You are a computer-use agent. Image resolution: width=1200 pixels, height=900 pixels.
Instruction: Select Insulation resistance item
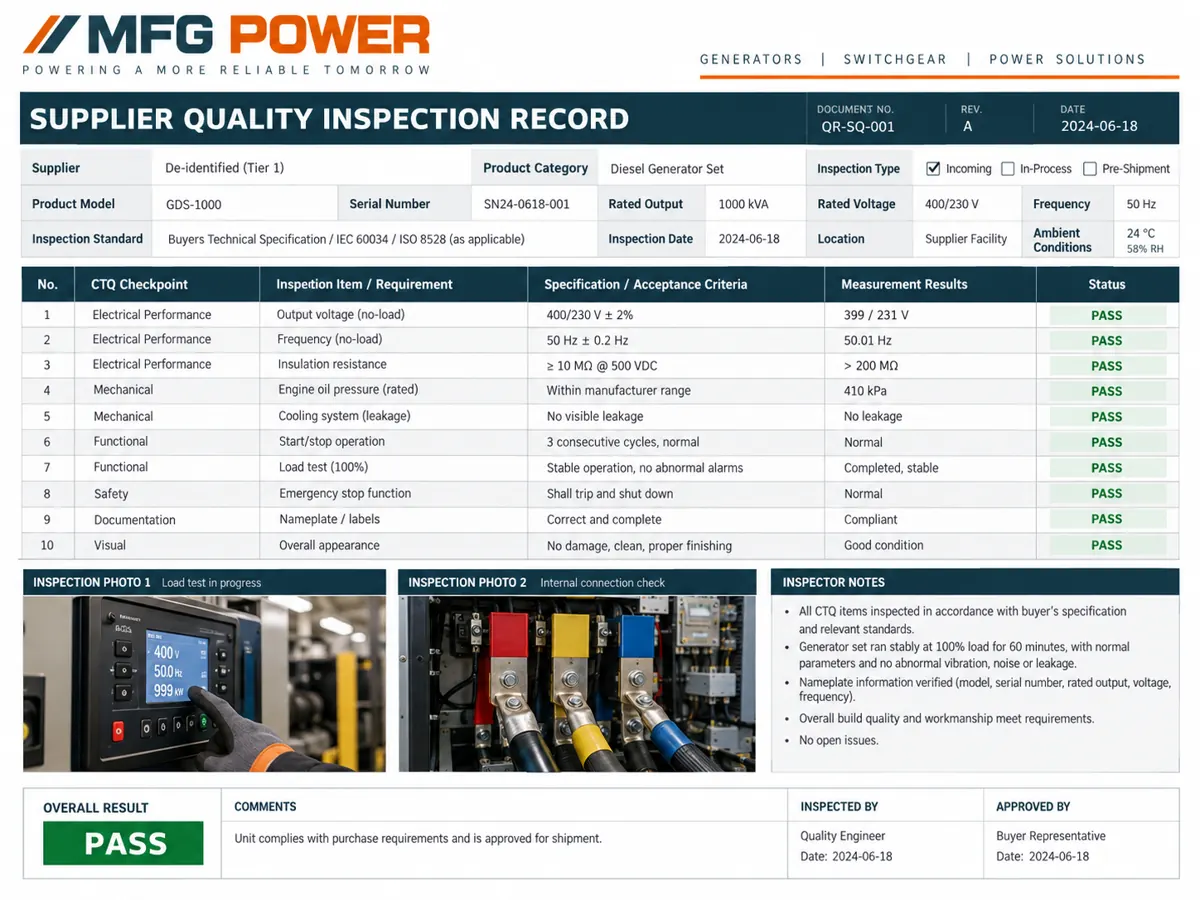(332, 364)
